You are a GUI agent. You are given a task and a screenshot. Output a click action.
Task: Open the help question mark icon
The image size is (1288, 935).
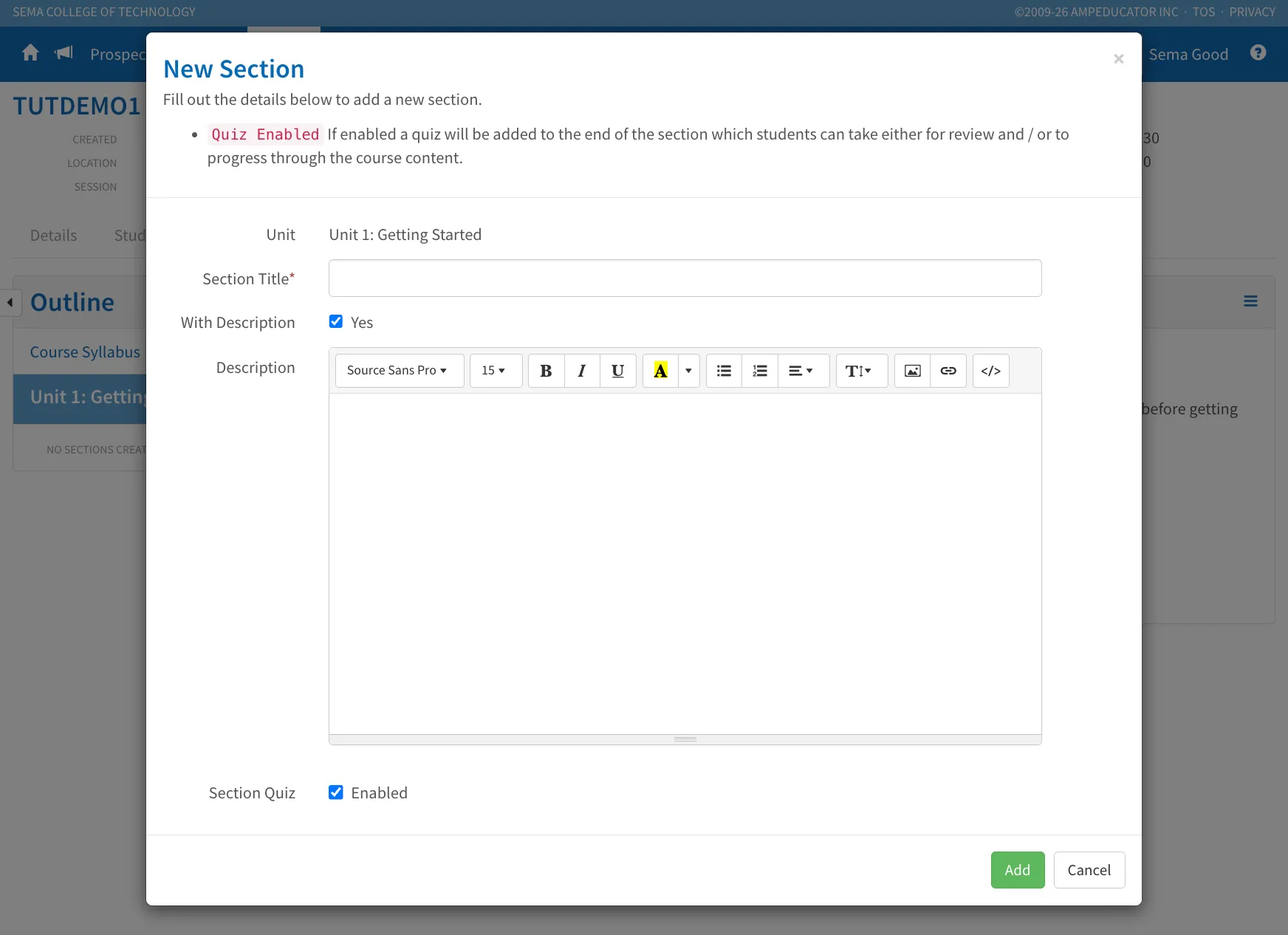click(x=1258, y=53)
